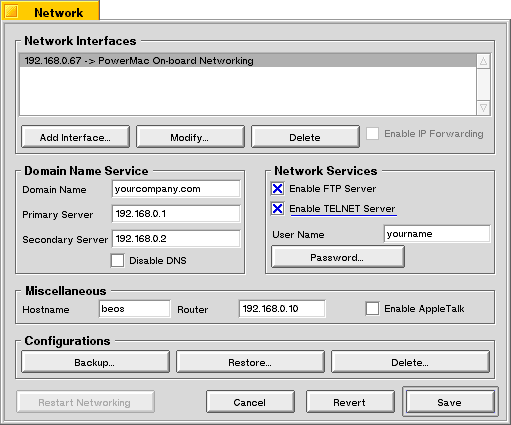This screenshot has height=425, width=511.
Task: Click Delete... in Configurations section
Action: point(410,362)
